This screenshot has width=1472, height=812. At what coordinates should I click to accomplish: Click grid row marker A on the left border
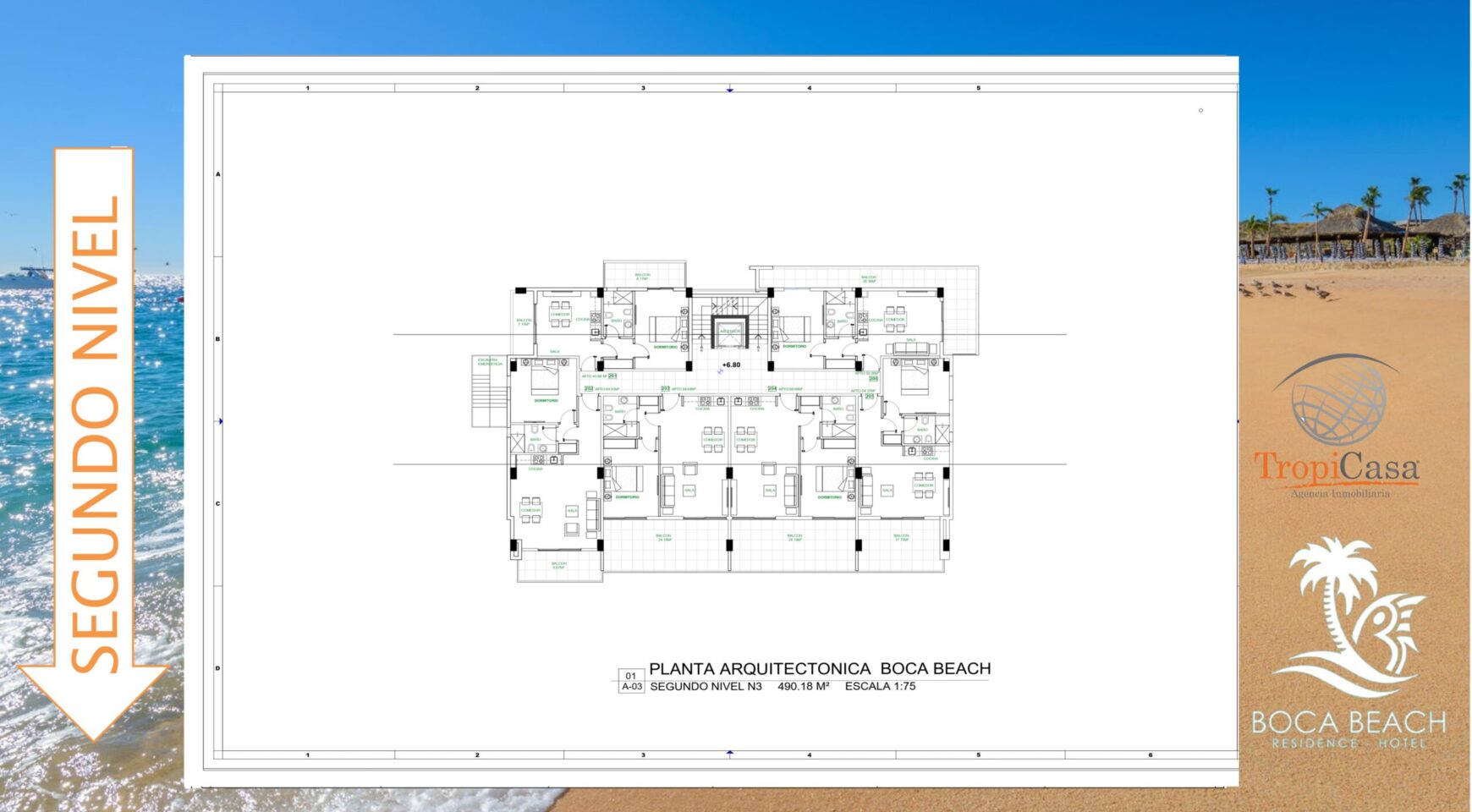(217, 174)
